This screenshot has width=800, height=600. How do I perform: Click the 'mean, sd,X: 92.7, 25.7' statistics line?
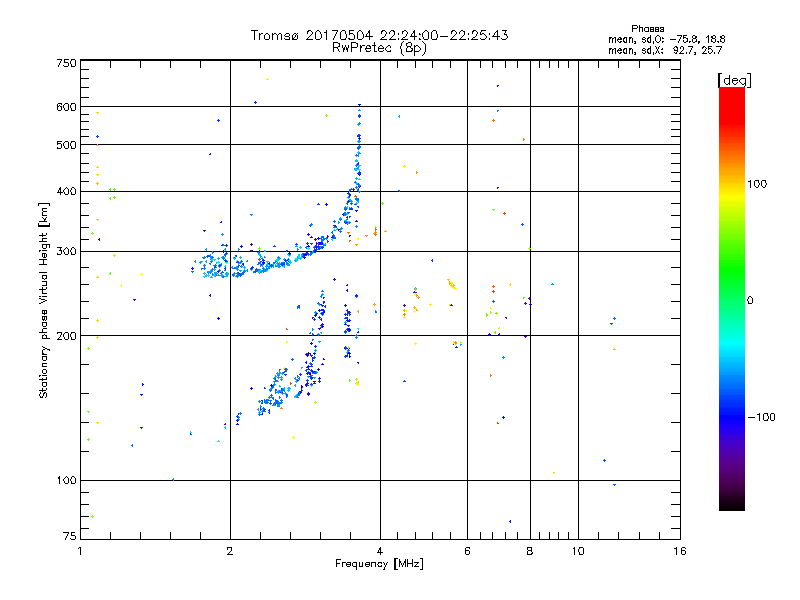click(x=665, y=50)
